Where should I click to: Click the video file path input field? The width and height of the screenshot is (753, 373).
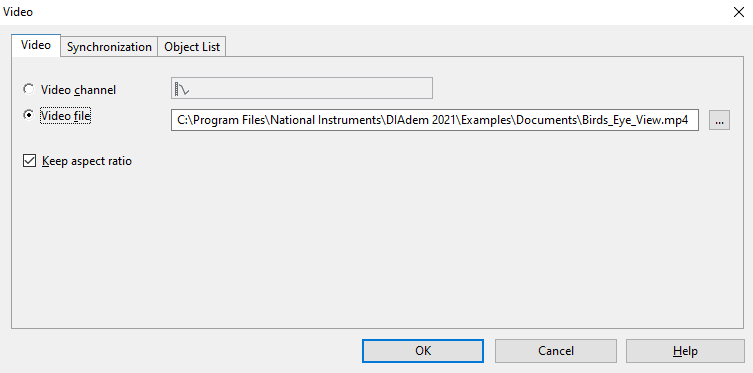tap(435, 120)
